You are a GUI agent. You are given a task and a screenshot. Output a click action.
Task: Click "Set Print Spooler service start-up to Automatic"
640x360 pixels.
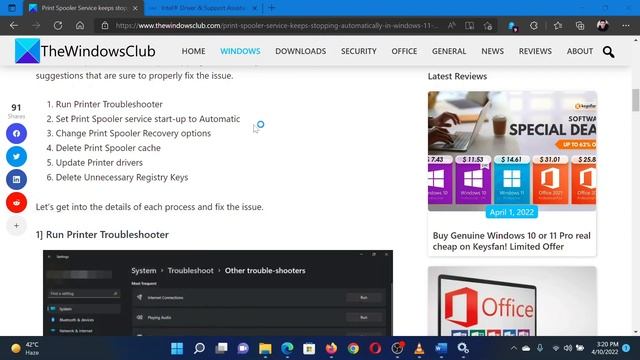148,119
